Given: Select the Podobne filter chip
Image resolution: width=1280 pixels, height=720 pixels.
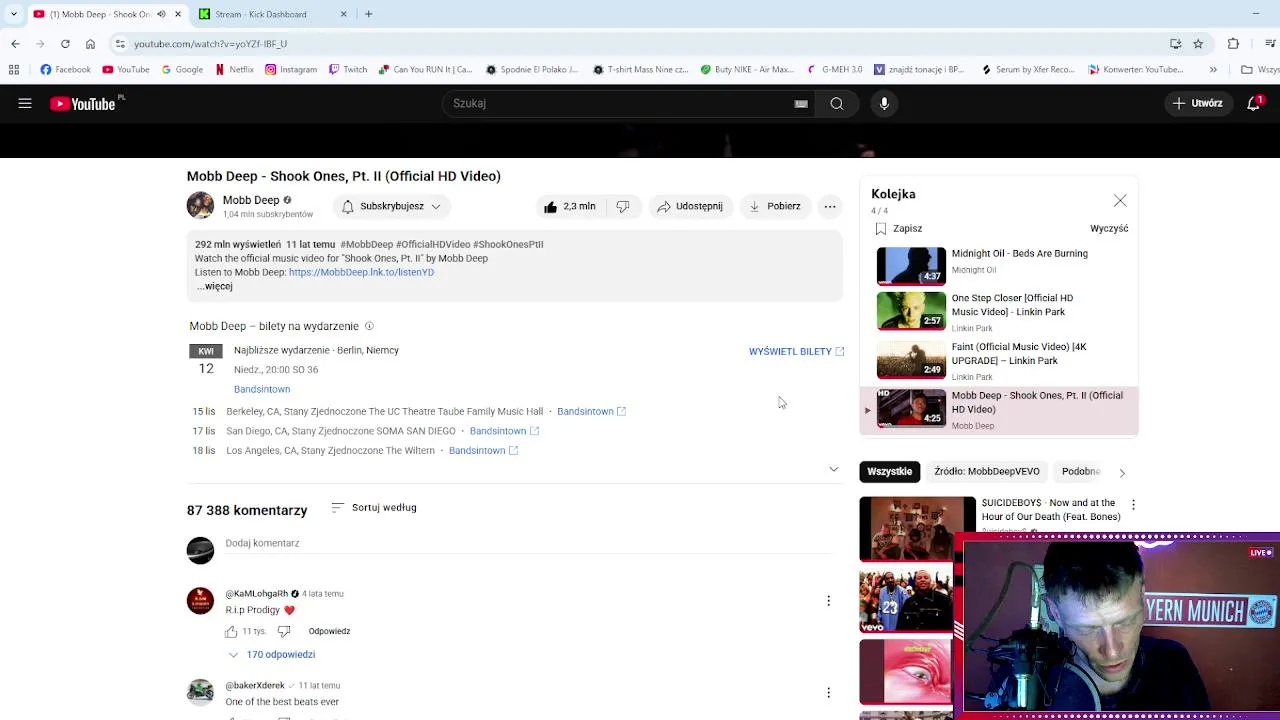Looking at the screenshot, I should 1080,471.
